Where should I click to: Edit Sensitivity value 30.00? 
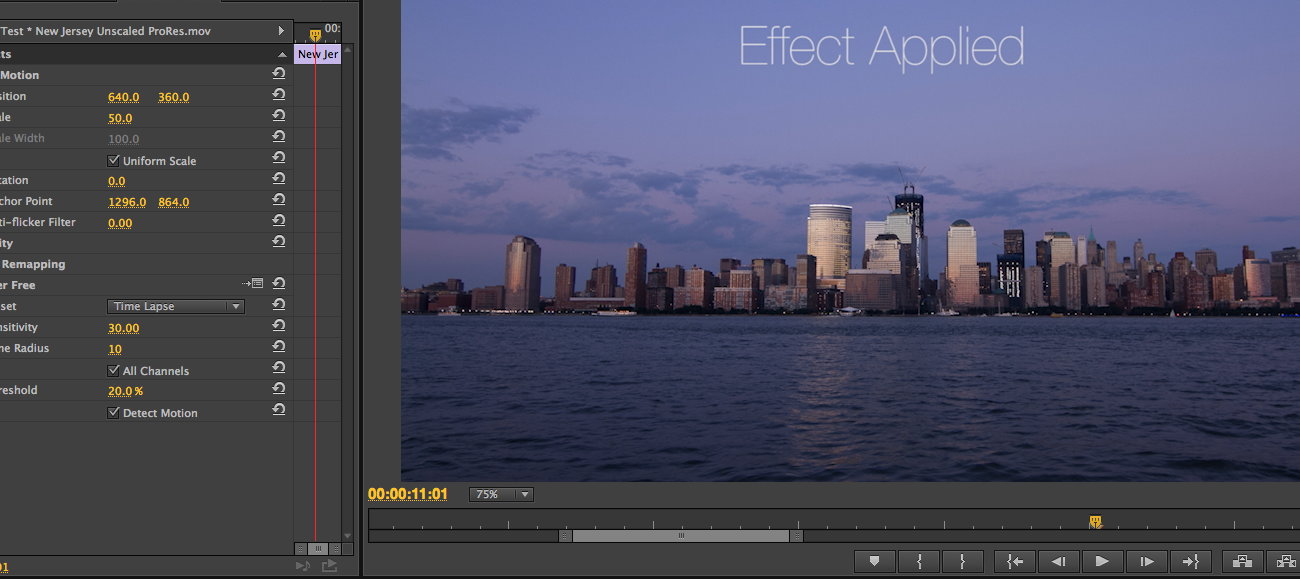(x=124, y=328)
